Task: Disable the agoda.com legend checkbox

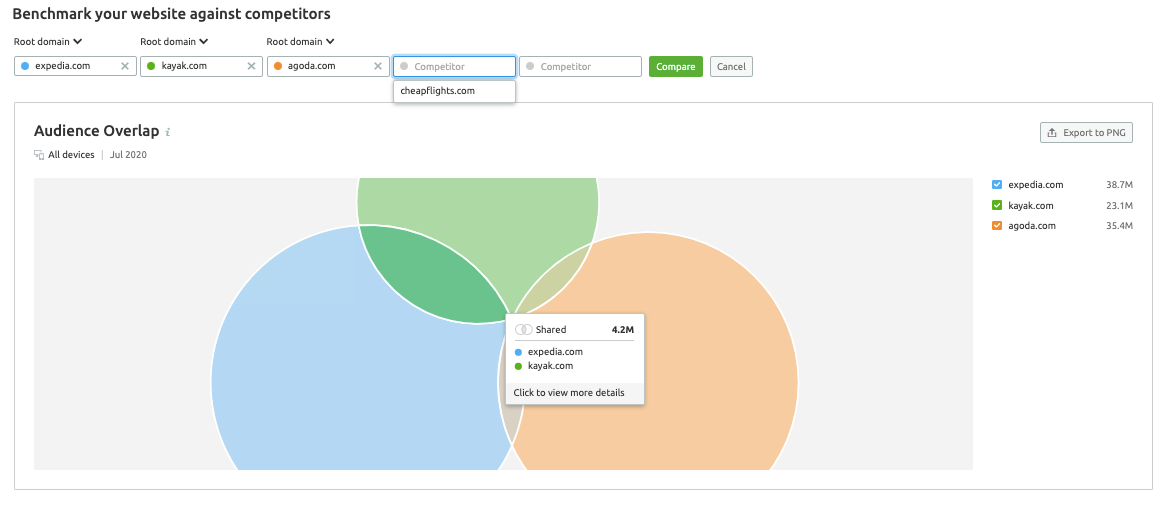Action: coord(996,226)
